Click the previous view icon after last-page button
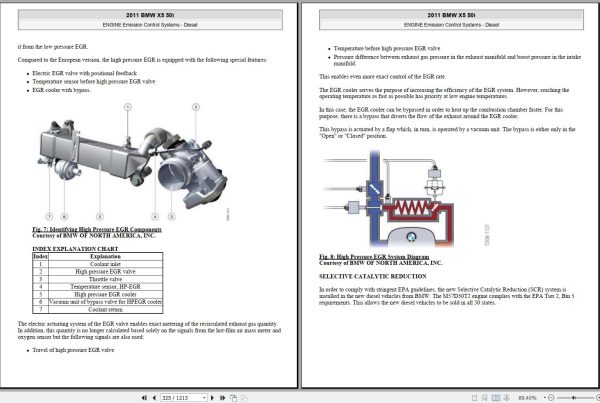The height and width of the screenshot is (403, 600). click(x=233, y=398)
